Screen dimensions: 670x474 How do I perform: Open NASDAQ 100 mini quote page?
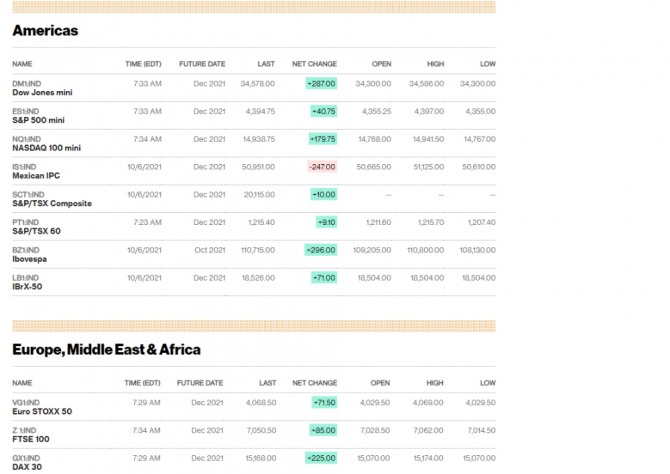46,148
